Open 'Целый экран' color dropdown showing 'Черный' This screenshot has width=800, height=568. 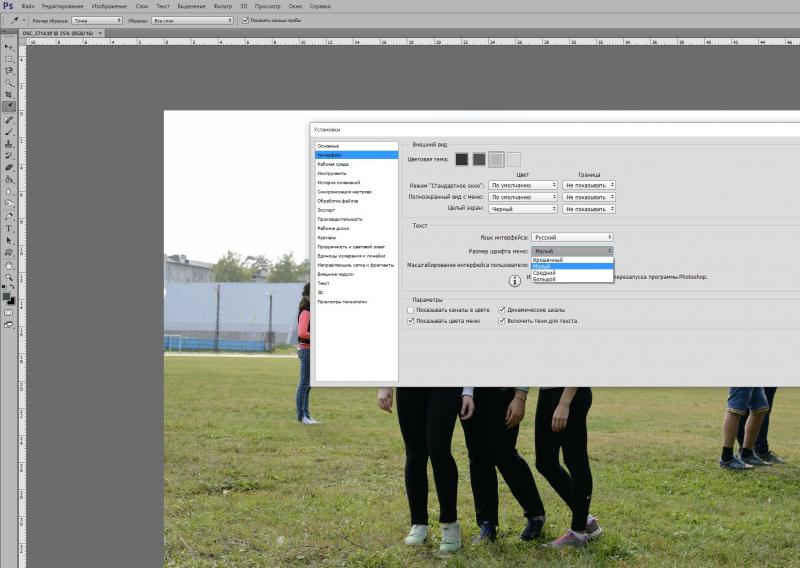522,209
